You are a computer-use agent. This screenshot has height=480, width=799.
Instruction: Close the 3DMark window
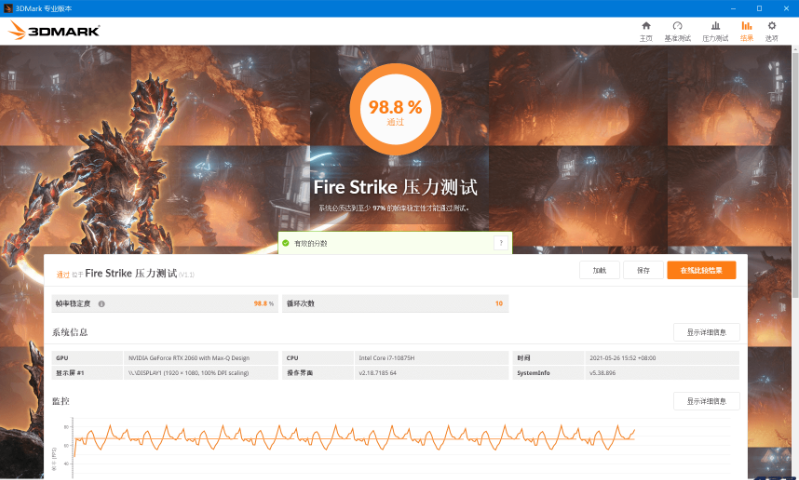coord(786,8)
